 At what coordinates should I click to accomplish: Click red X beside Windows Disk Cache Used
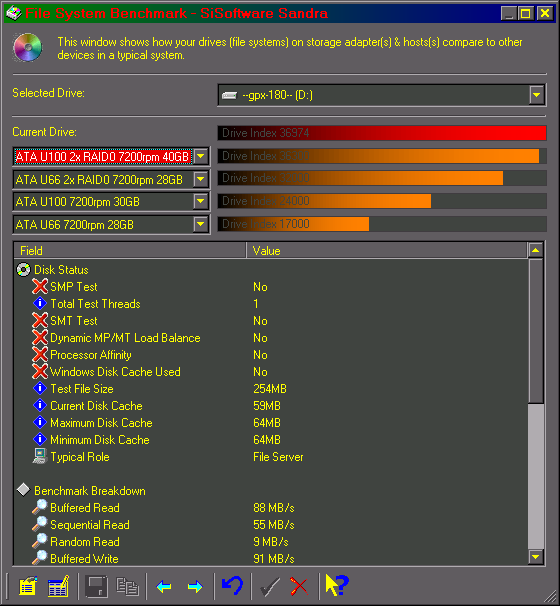(x=40, y=371)
